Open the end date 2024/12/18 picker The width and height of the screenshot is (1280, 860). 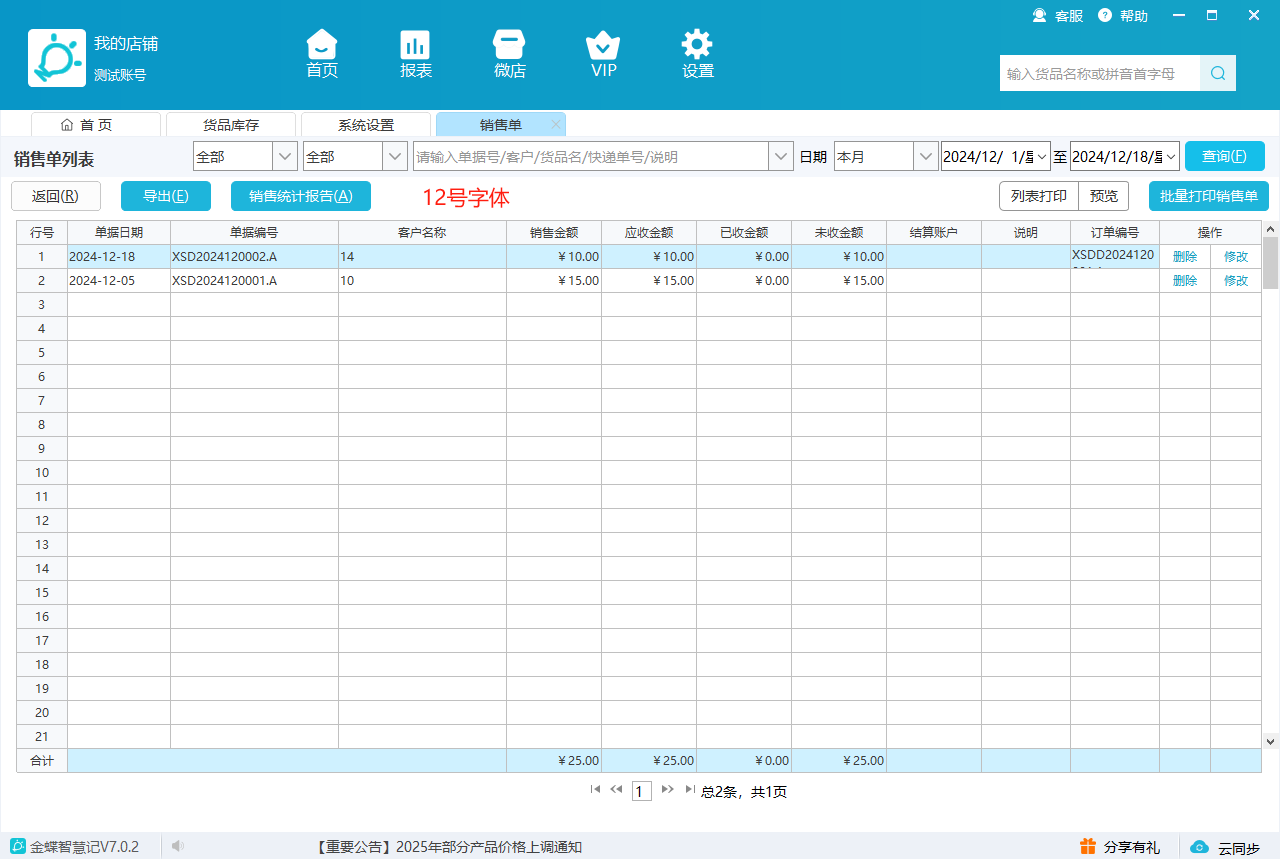point(1171,156)
